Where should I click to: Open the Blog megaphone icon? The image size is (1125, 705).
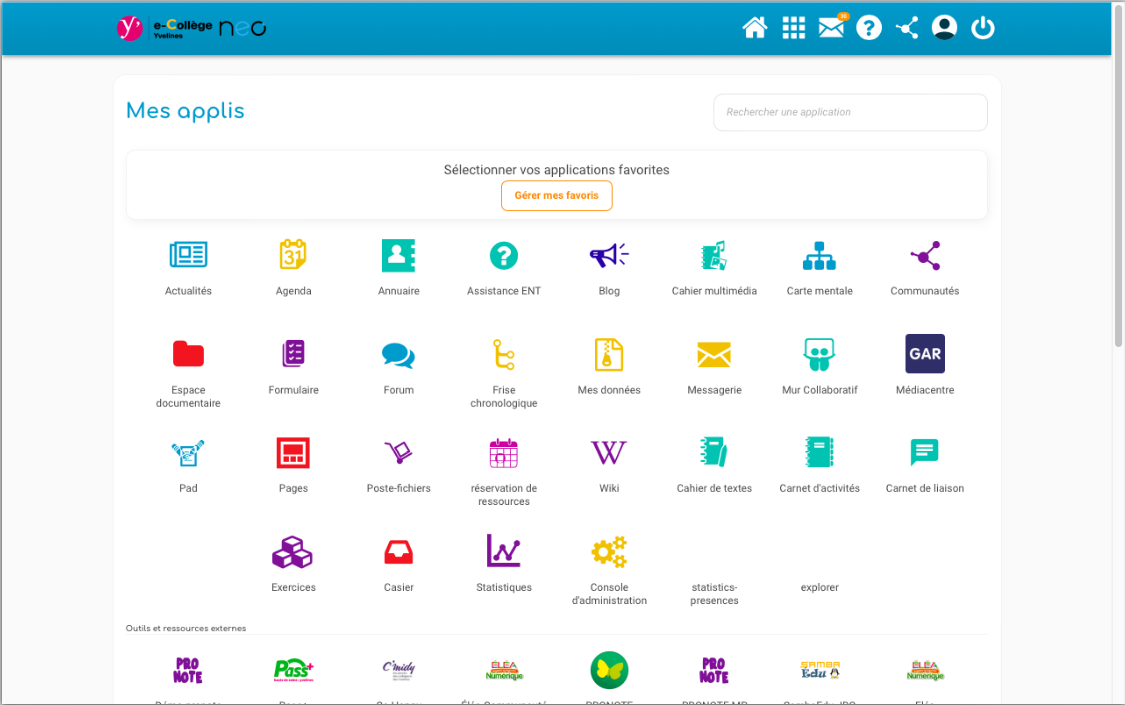[x=609, y=257]
